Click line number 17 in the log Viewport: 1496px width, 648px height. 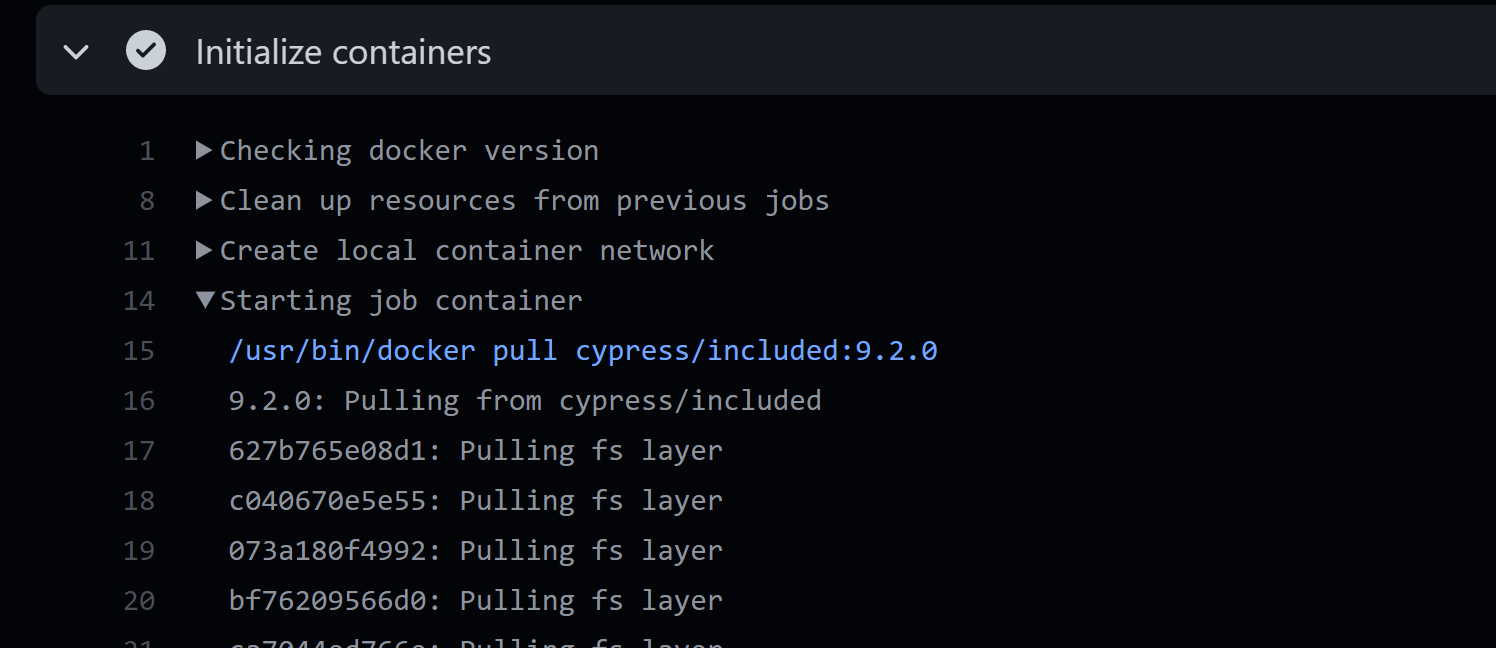click(139, 451)
